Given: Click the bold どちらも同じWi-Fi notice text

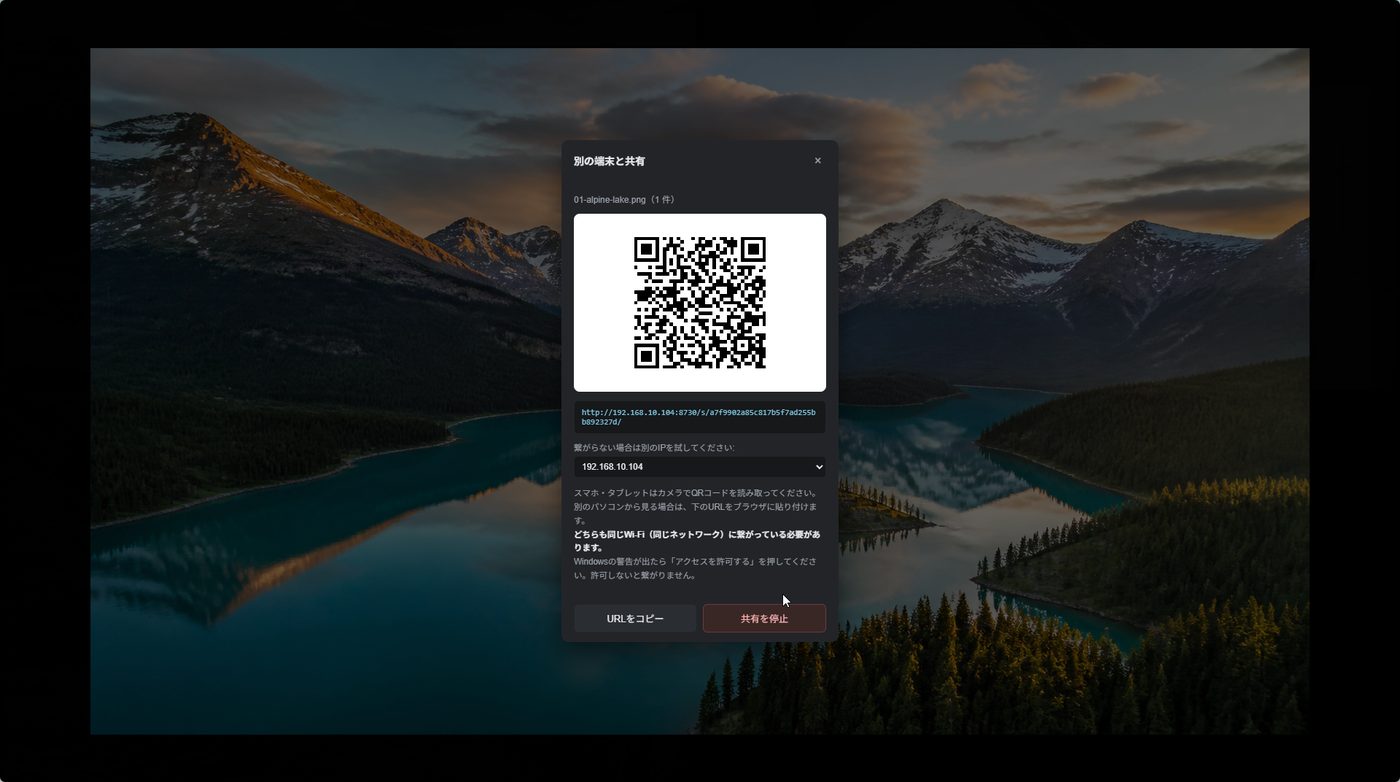Looking at the screenshot, I should [x=697, y=541].
